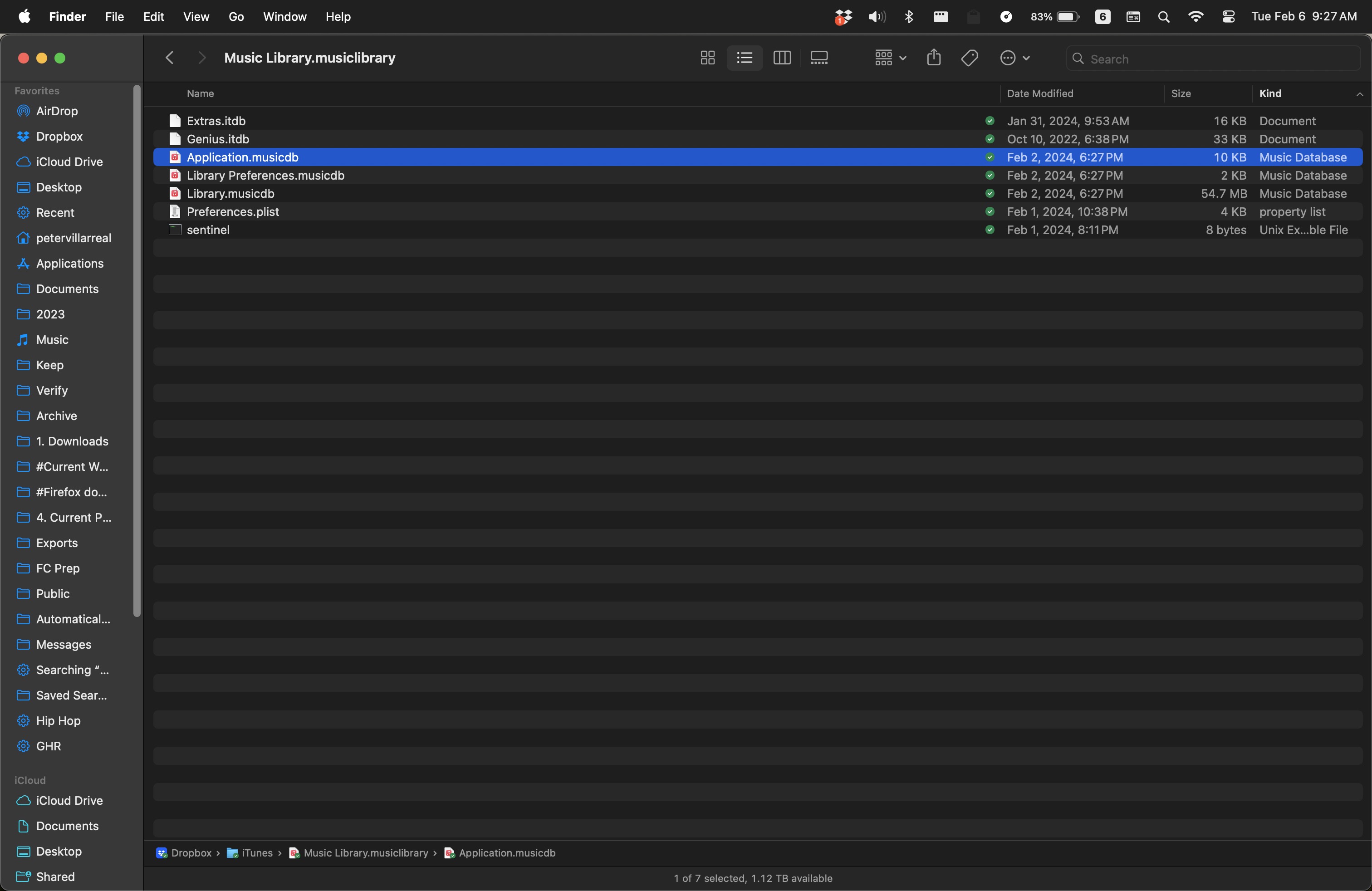Switch to icon view
Image resolution: width=1372 pixels, height=891 pixels.
click(x=707, y=58)
